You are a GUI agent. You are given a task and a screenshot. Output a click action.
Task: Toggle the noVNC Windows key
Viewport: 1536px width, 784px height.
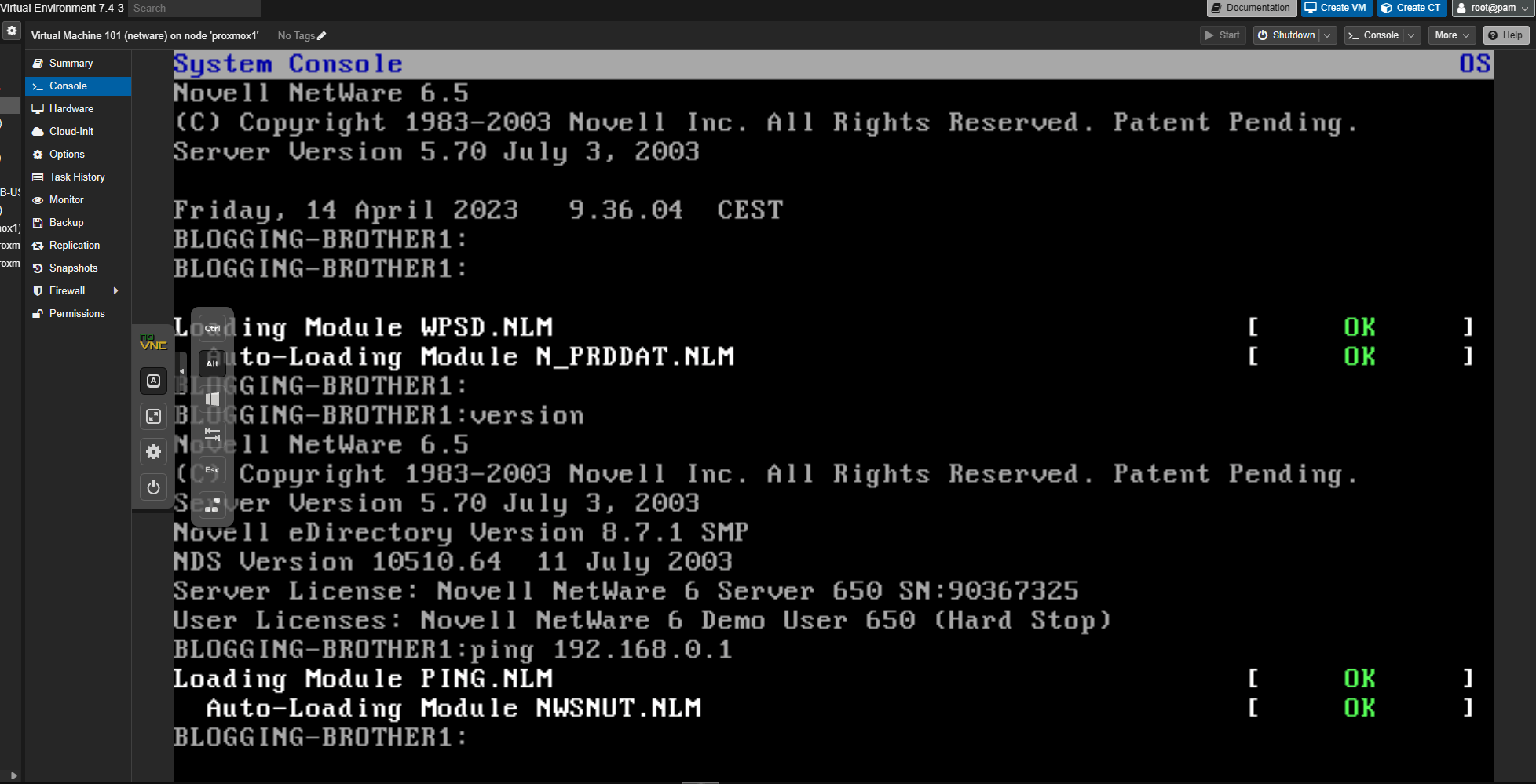(x=212, y=399)
